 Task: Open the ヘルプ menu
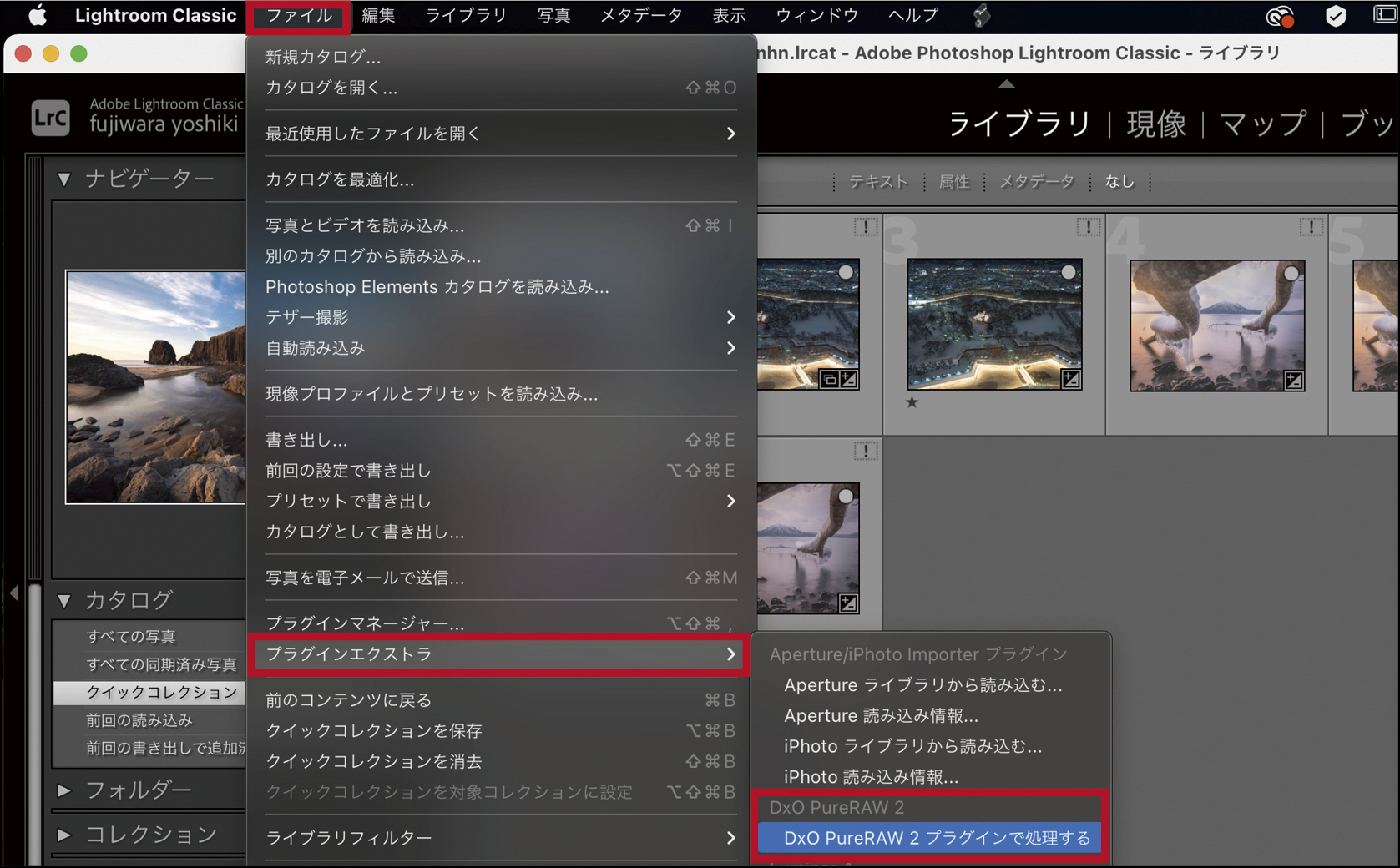pos(913,15)
